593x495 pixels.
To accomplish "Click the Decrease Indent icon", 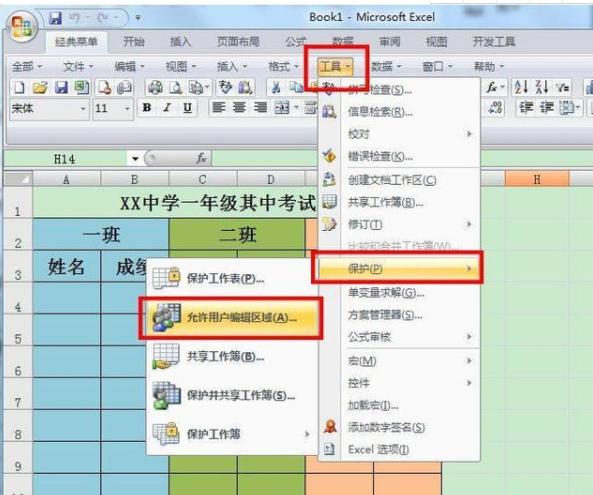I will 526,108.
